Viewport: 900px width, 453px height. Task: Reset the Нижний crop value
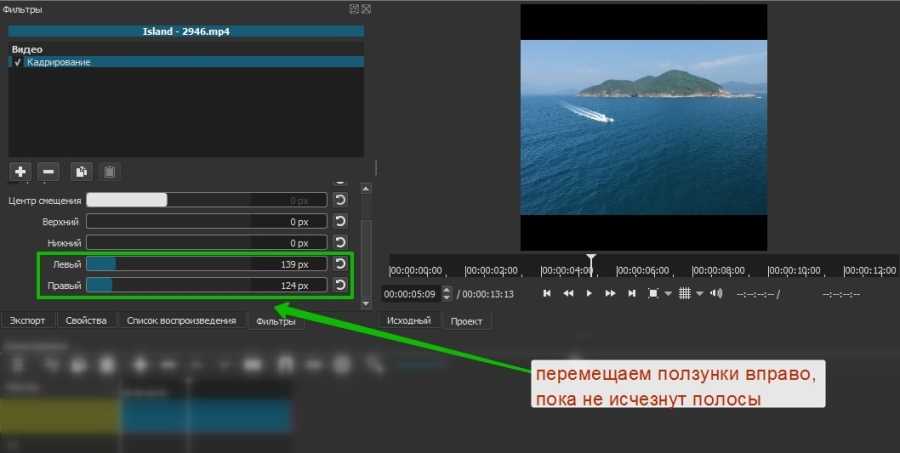coord(340,242)
